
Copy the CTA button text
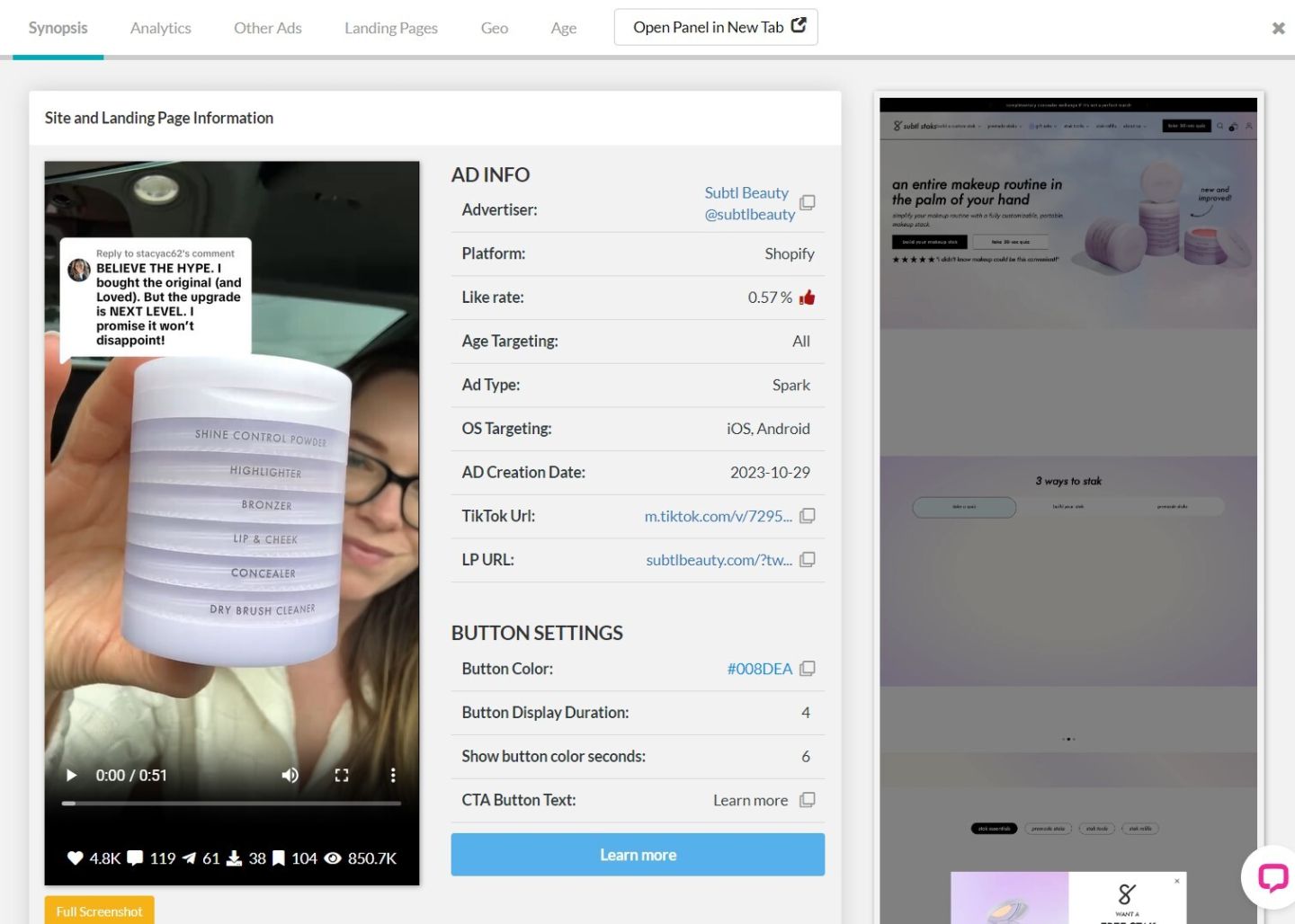click(807, 800)
